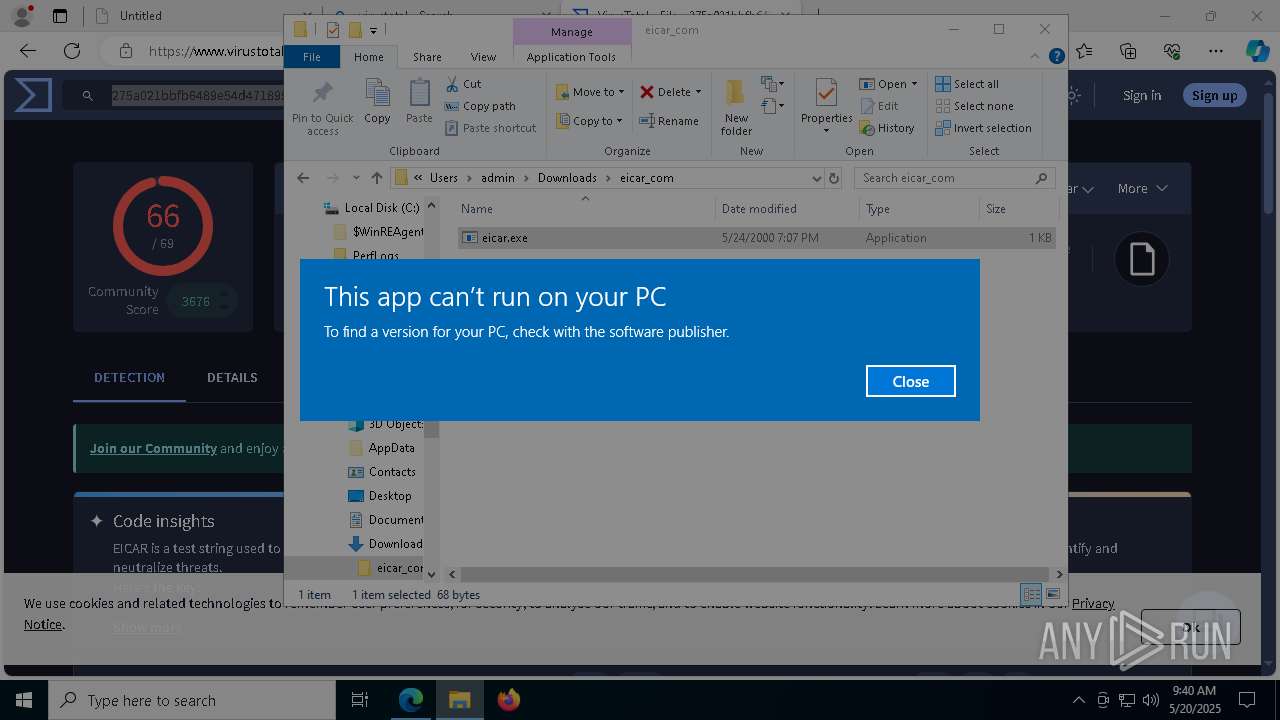Click the Task View taskbar icon

click(x=360, y=700)
